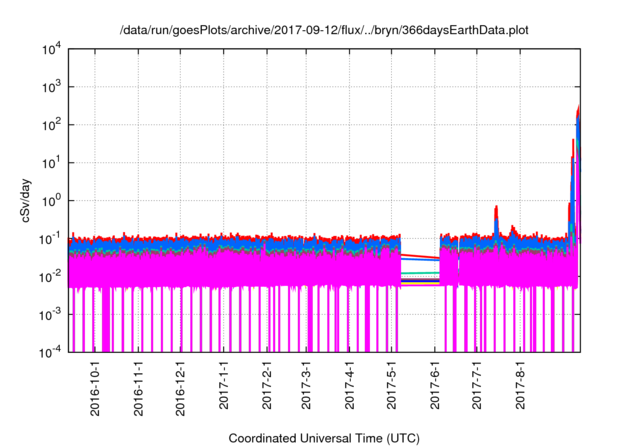Click the y-axis tick label 10^2
Image resolution: width=640 pixels, height=448 pixels.
(50, 125)
